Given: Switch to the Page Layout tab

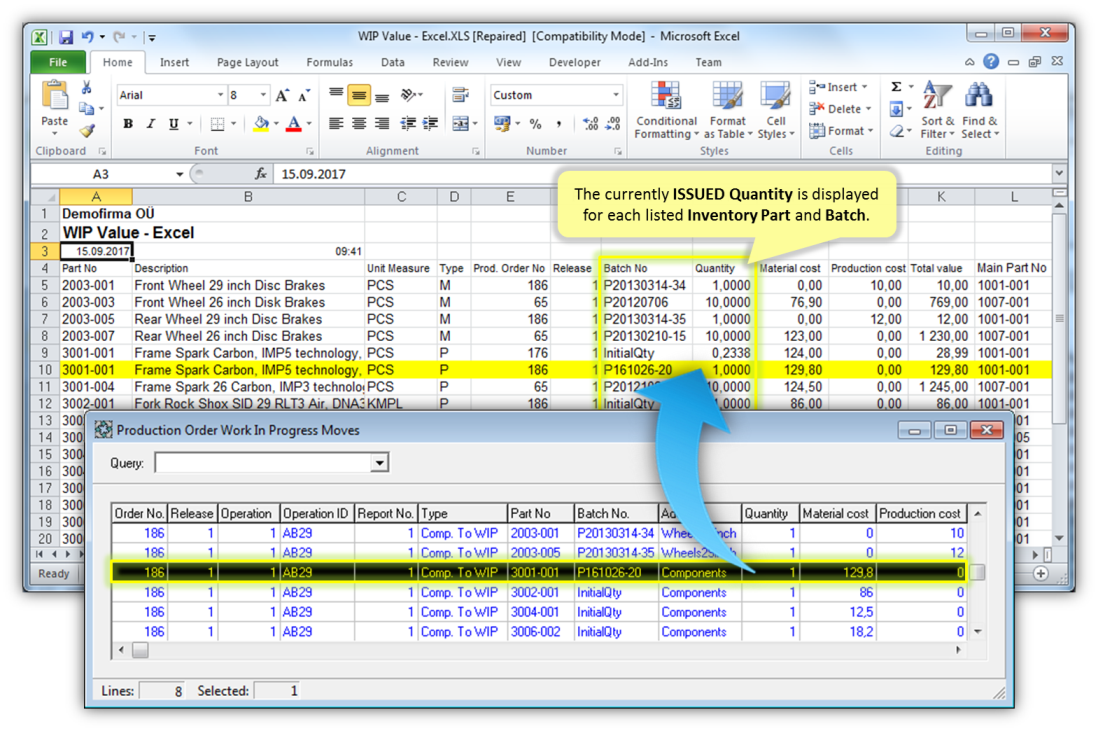Looking at the screenshot, I should point(248,62).
